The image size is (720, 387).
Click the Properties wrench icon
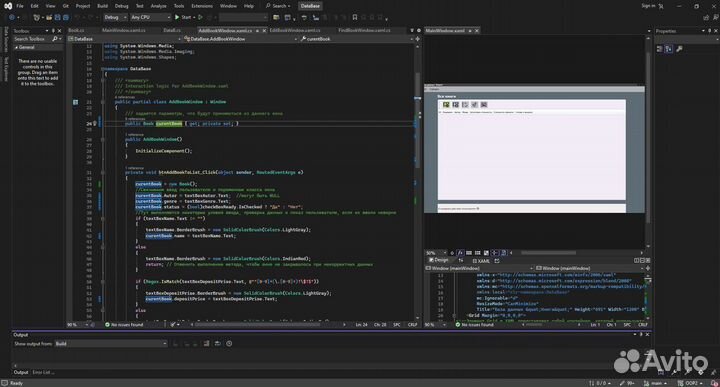tap(679, 49)
